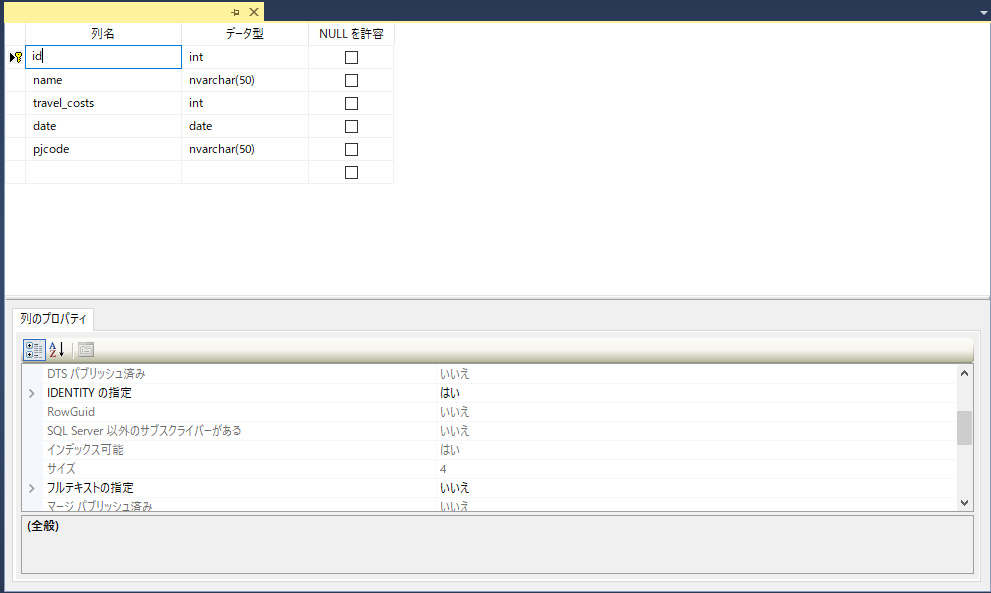This screenshot has height=593, width=991.
Task: Open the window list dropdown arrow at top right
Action: click(983, 13)
